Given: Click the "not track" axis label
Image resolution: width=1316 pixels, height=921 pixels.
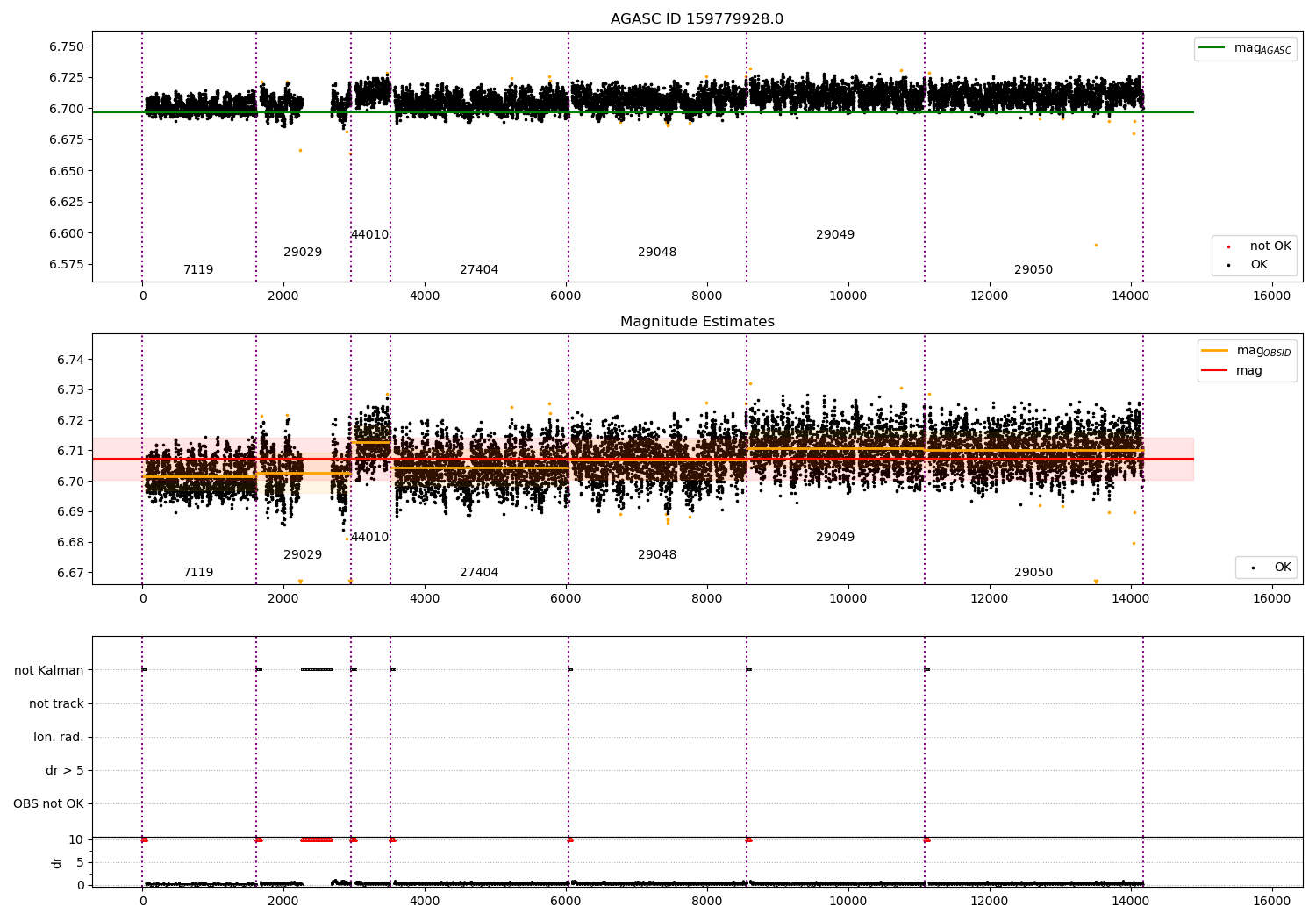Looking at the screenshot, I should coord(56,703).
